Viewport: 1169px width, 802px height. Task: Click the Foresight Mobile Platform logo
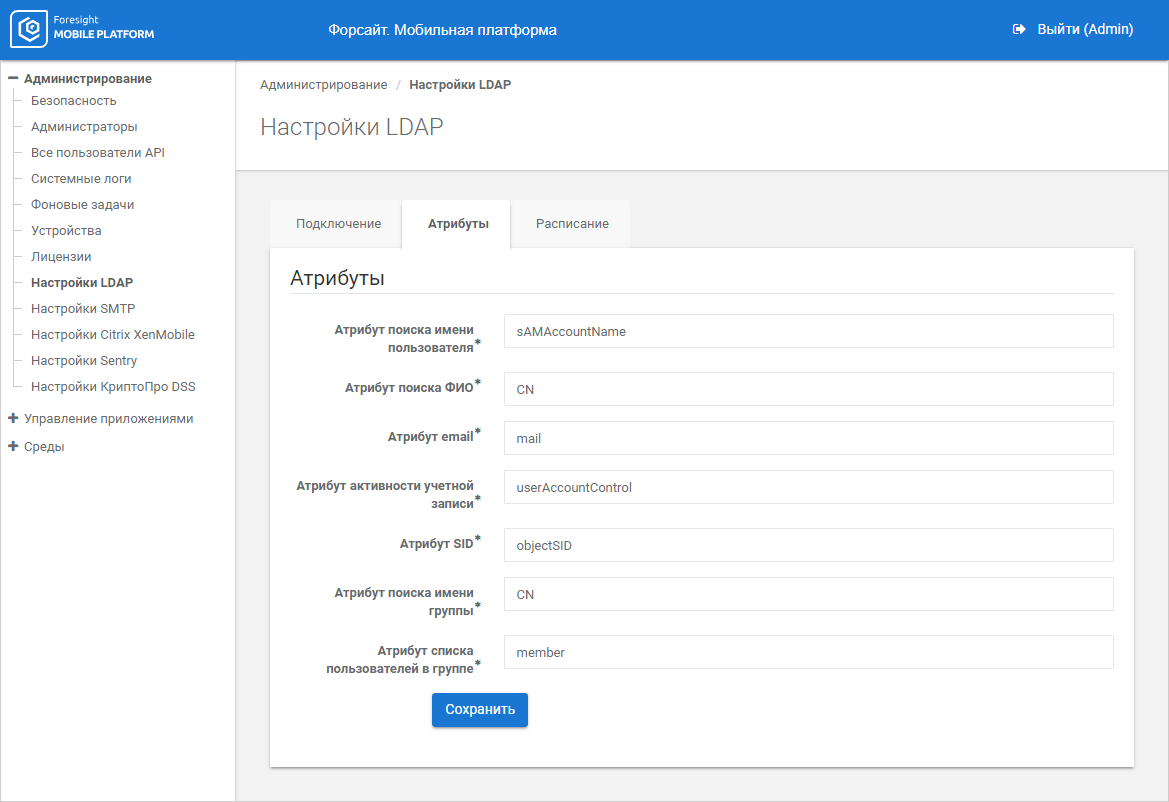point(83,30)
